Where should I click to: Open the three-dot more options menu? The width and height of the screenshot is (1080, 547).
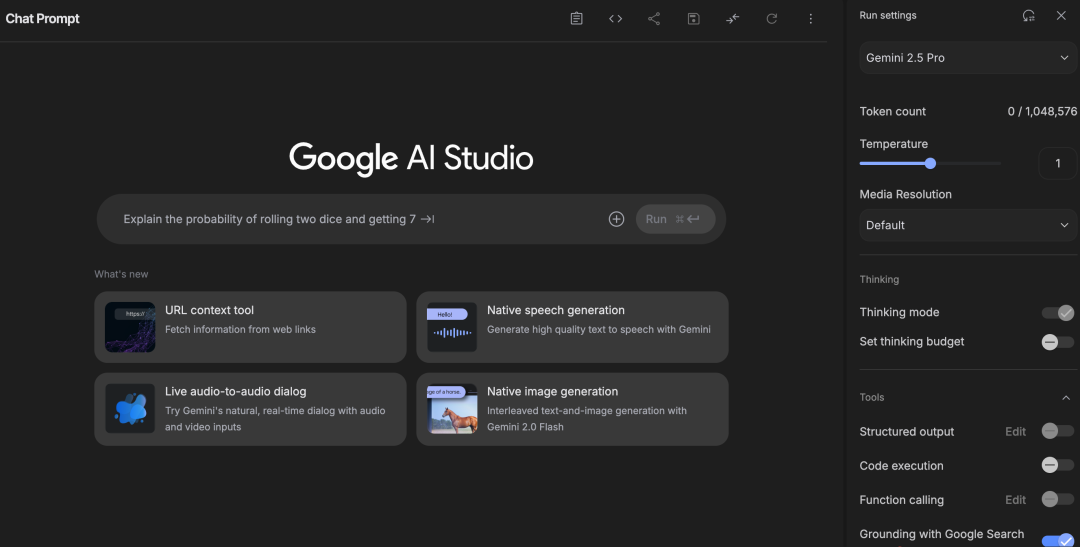pos(811,19)
